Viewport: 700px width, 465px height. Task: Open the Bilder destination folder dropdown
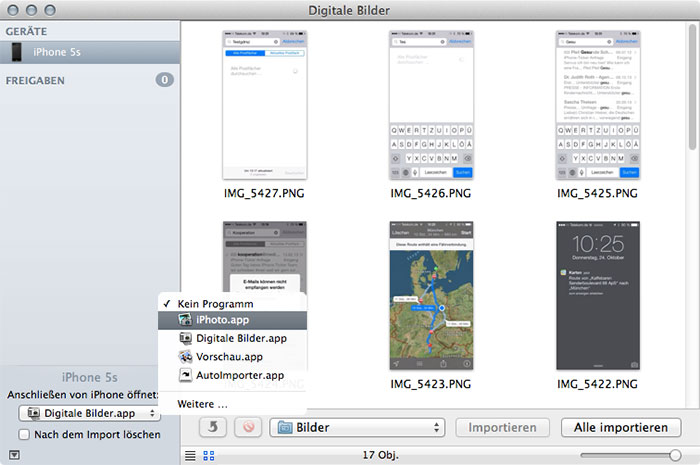click(358, 428)
